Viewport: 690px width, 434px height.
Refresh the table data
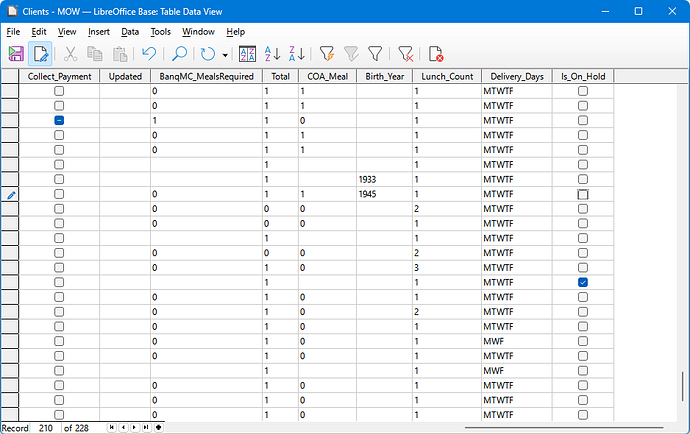pyautogui.click(x=208, y=54)
